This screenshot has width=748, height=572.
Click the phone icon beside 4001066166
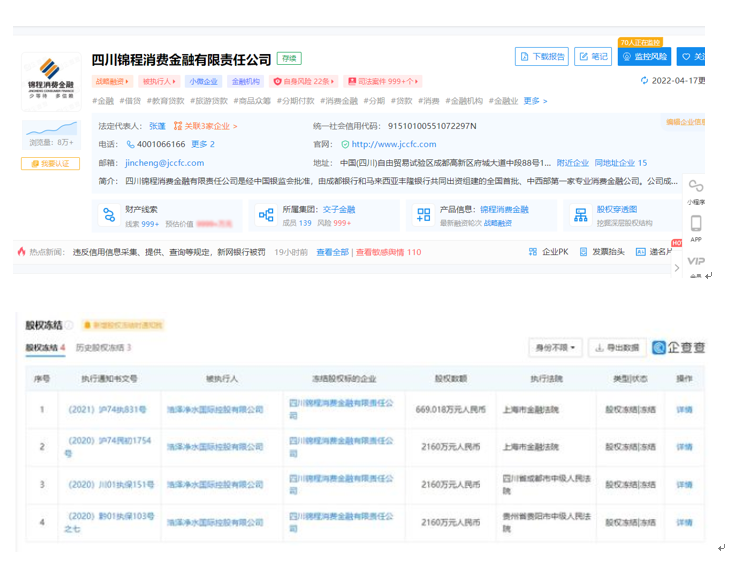click(130, 145)
